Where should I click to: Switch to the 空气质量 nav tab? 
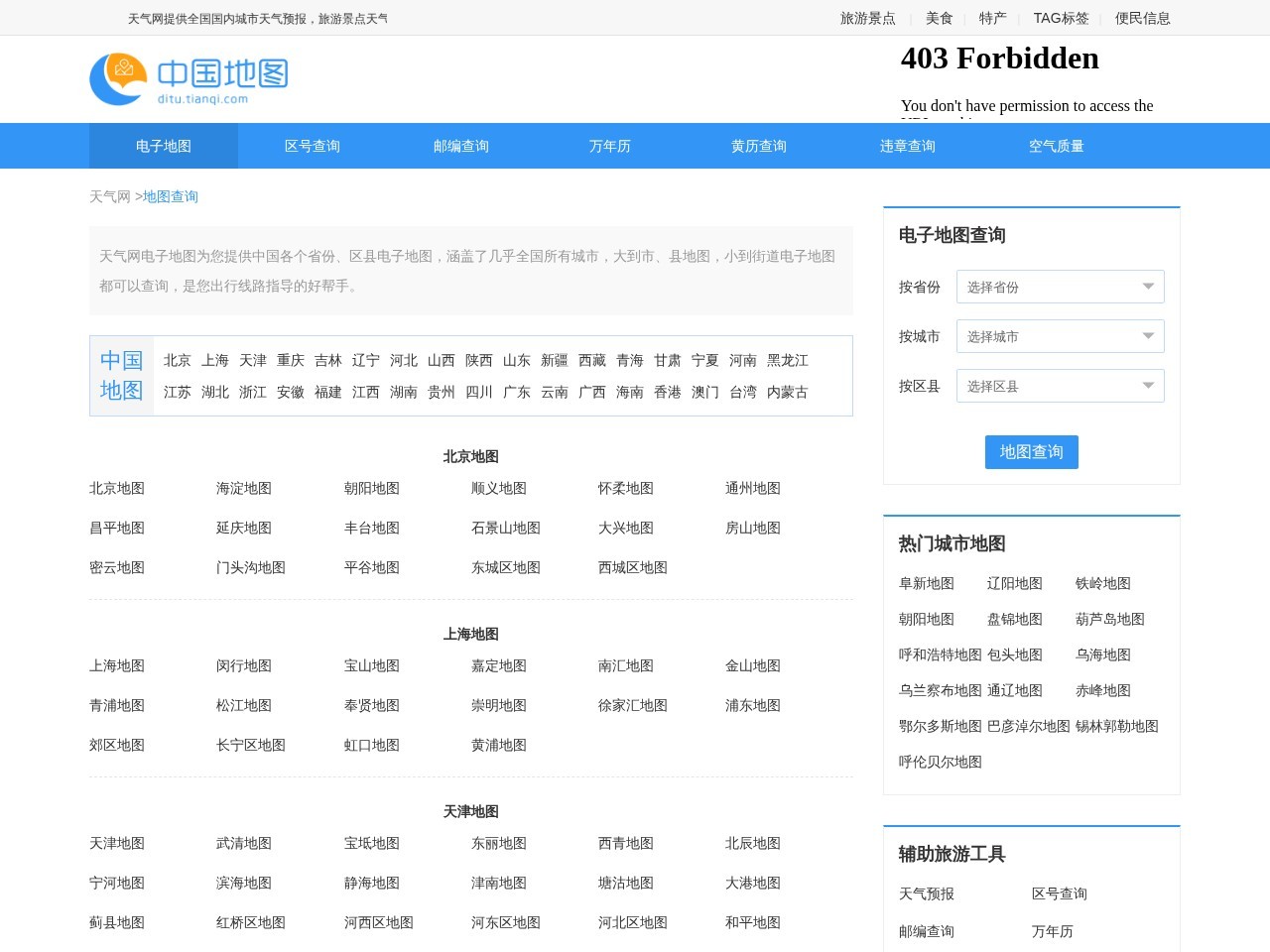coord(1056,146)
